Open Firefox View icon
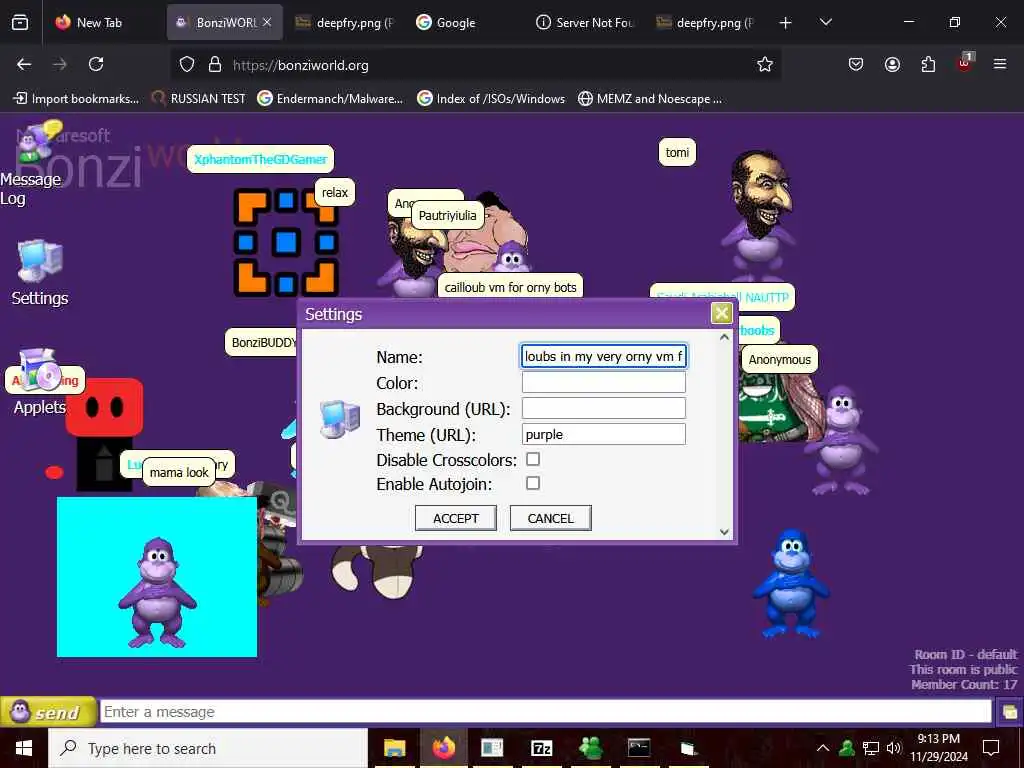 [x=20, y=23]
